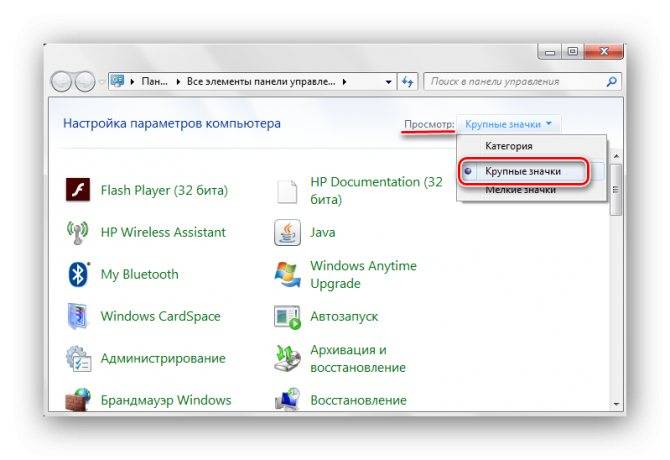Open the Администрирование gear icon
670x460 pixels.
click(78, 358)
